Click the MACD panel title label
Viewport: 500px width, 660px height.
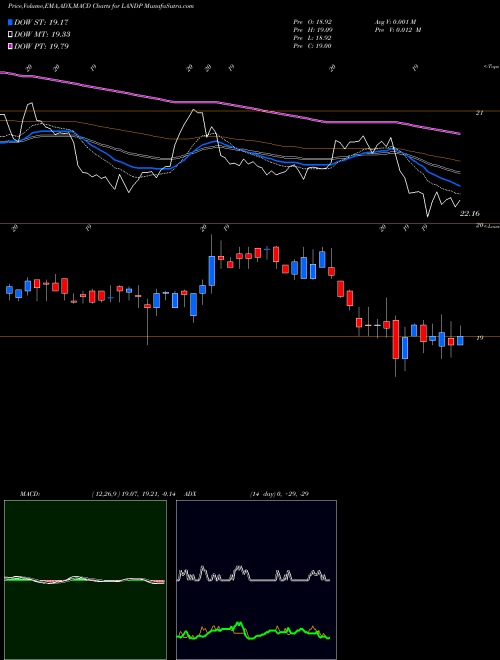coord(30,494)
